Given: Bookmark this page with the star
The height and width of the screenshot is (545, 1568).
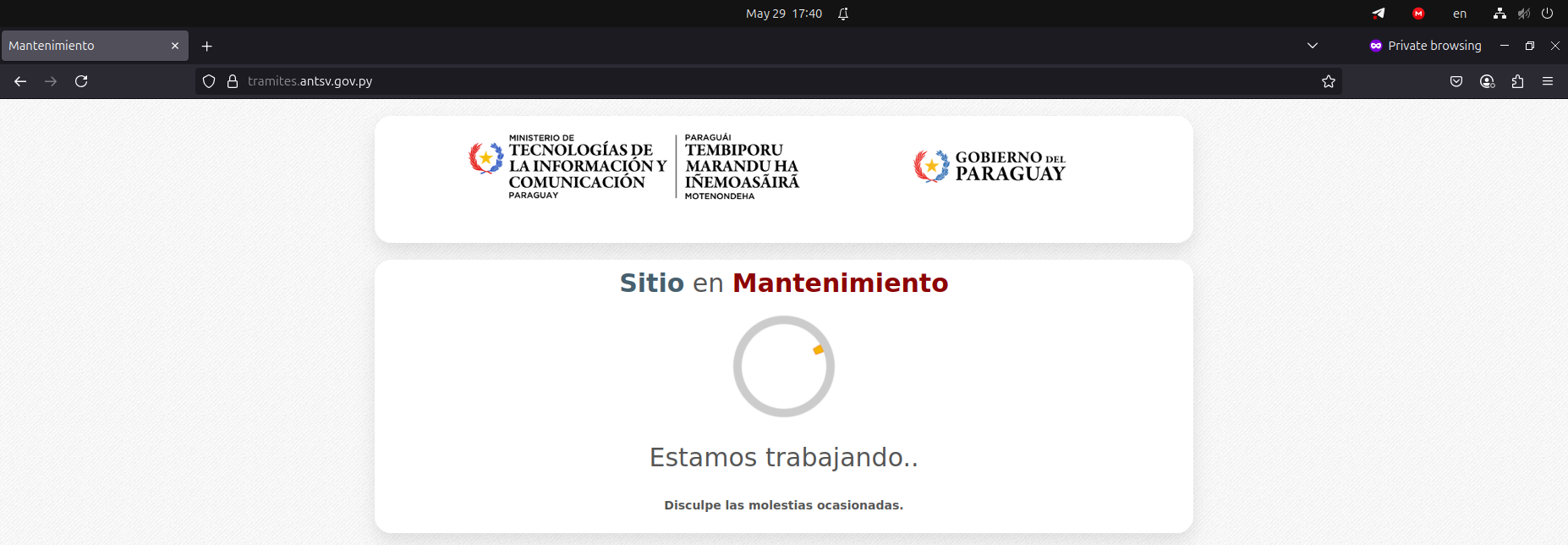Looking at the screenshot, I should pos(1329,81).
